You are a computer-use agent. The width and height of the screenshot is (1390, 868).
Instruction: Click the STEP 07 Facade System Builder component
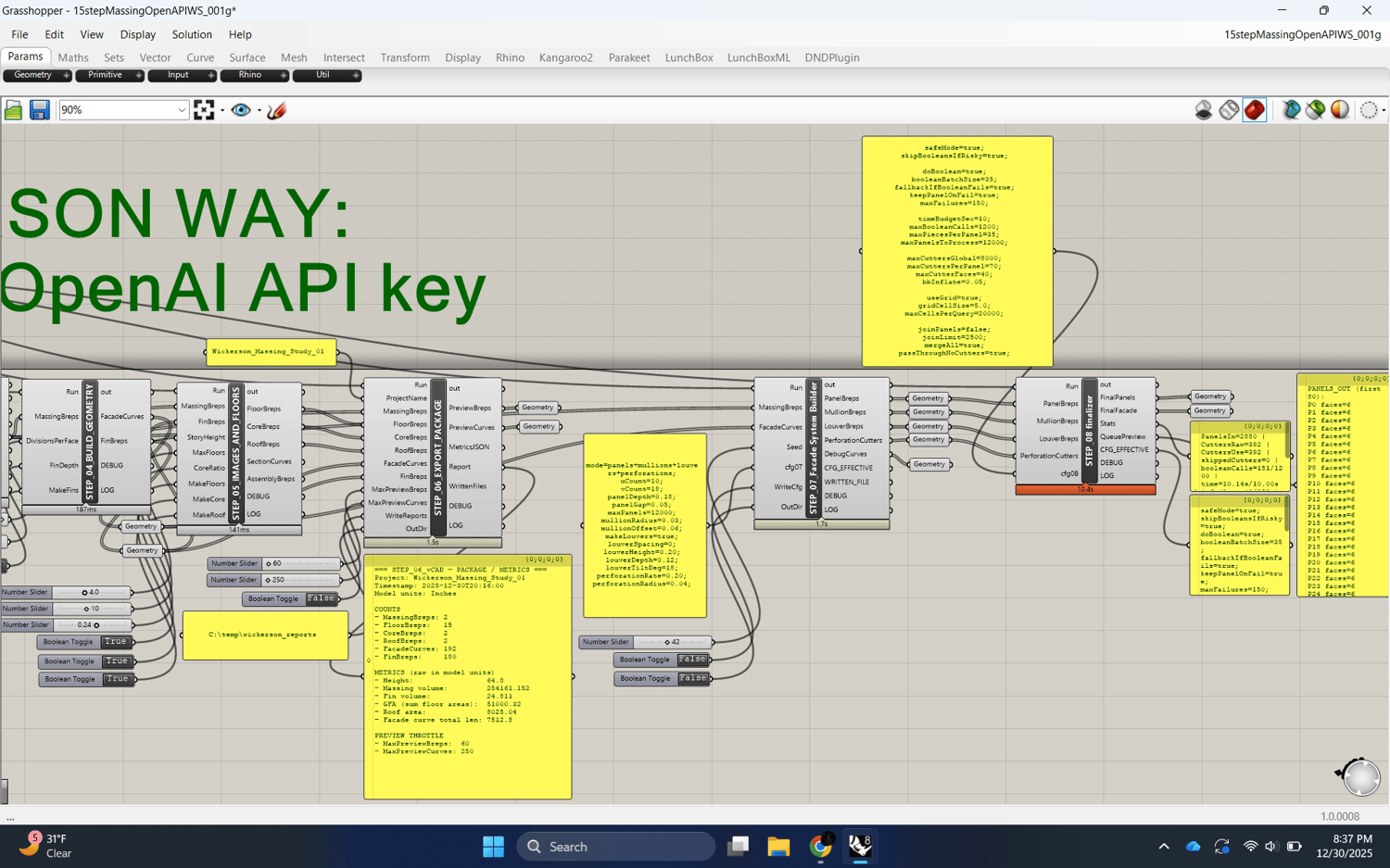click(814, 448)
